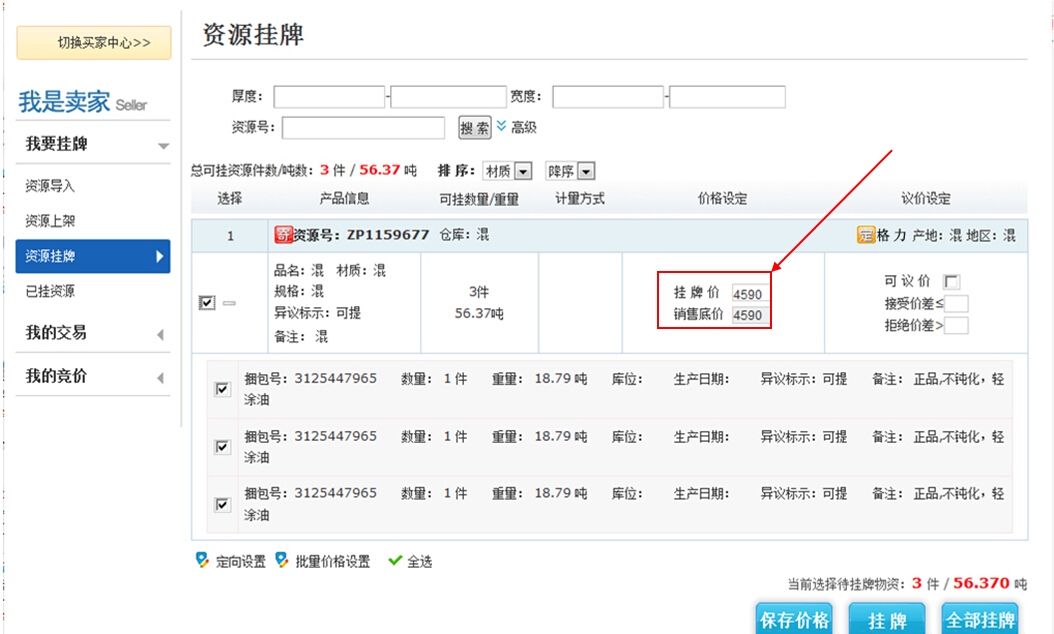The height and width of the screenshot is (634, 1054).
Task: Click the green 全选 checkmark icon
Action: pos(395,561)
